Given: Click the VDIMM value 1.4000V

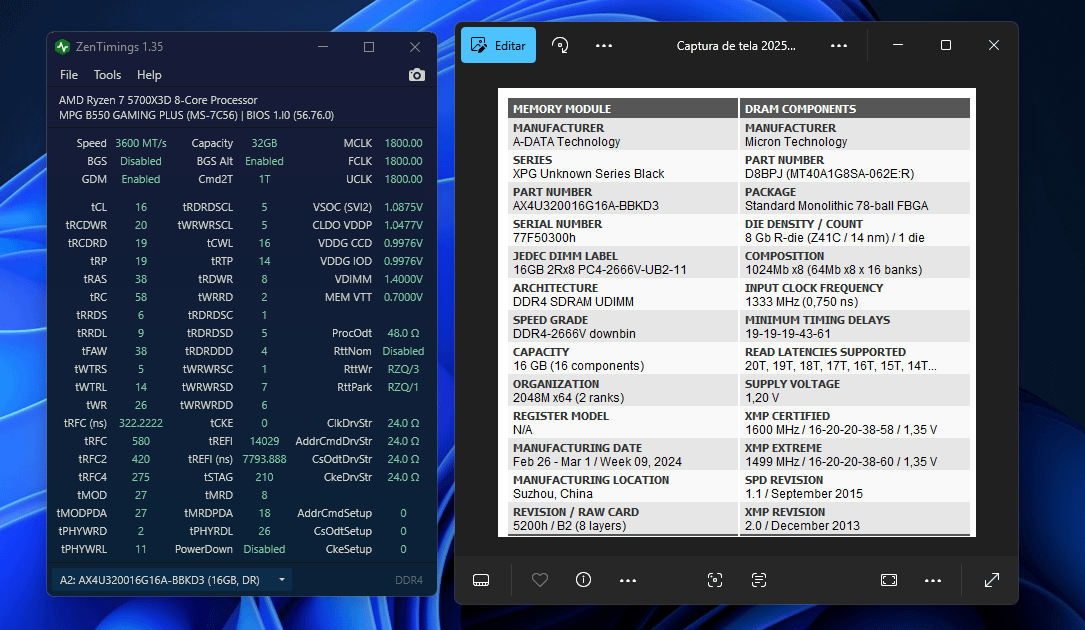Looking at the screenshot, I should (403, 279).
